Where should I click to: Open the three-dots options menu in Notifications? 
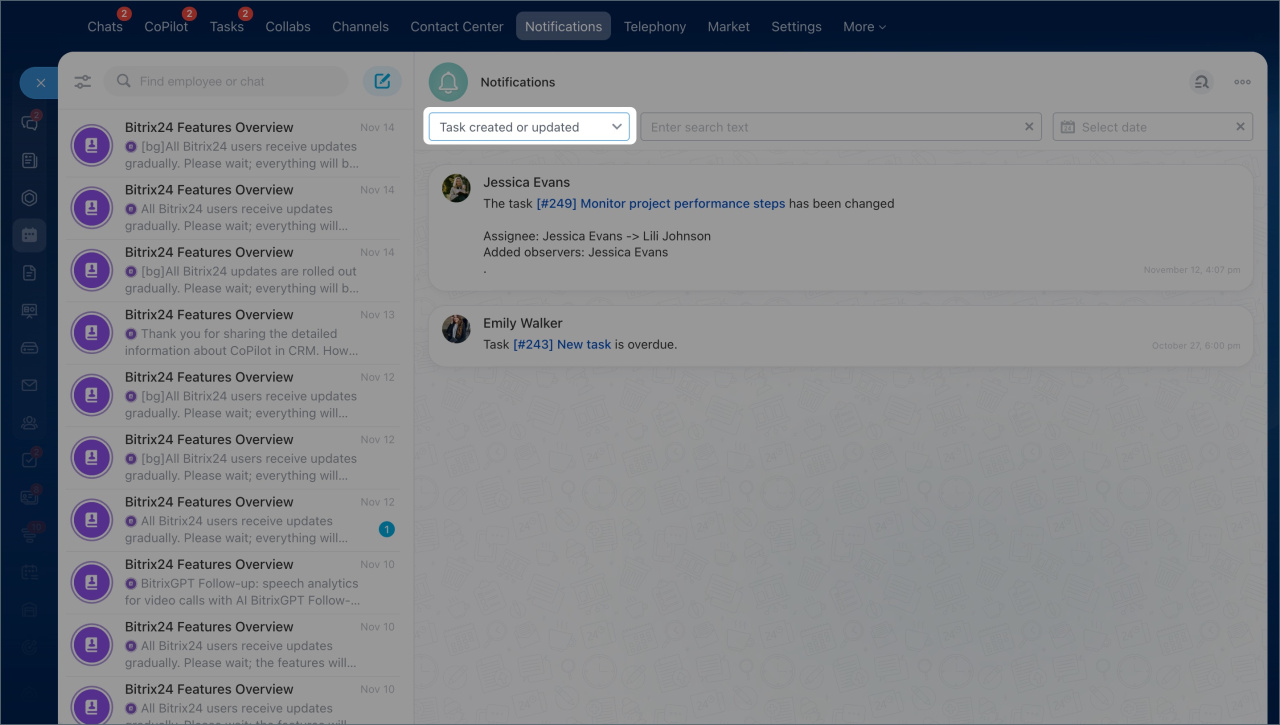(x=1242, y=82)
